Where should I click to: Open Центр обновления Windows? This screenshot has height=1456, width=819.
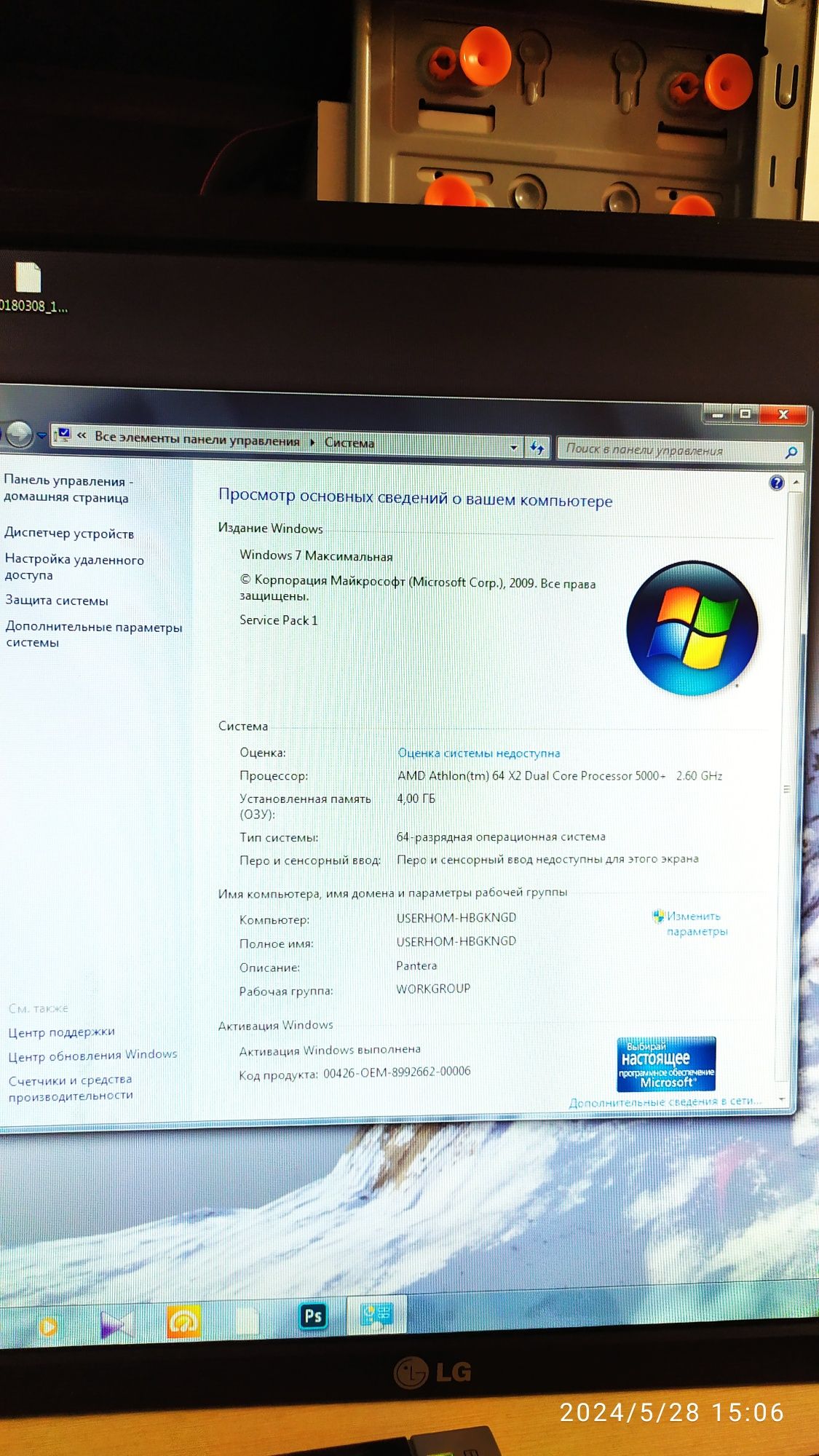click(x=92, y=1055)
